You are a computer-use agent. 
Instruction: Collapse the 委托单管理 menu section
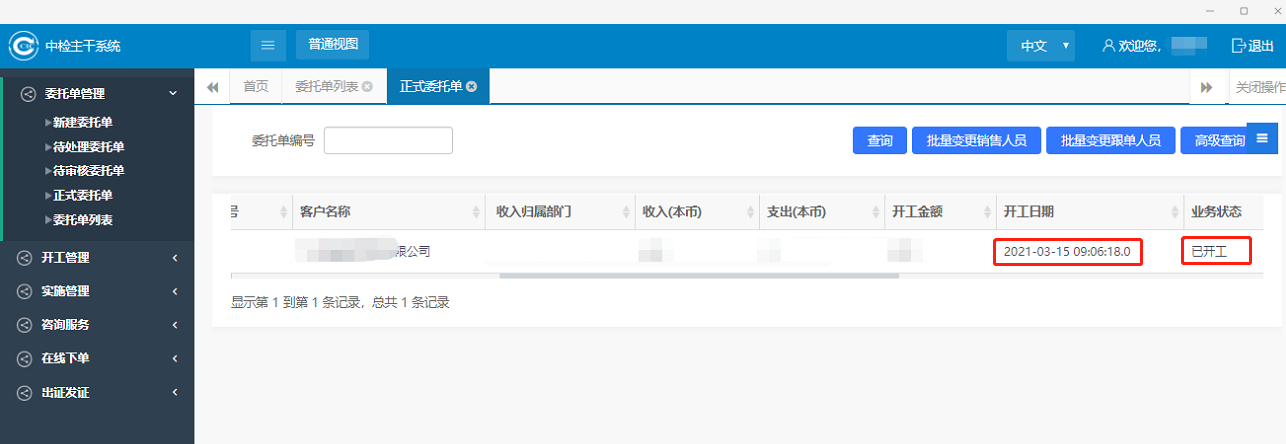pos(97,94)
